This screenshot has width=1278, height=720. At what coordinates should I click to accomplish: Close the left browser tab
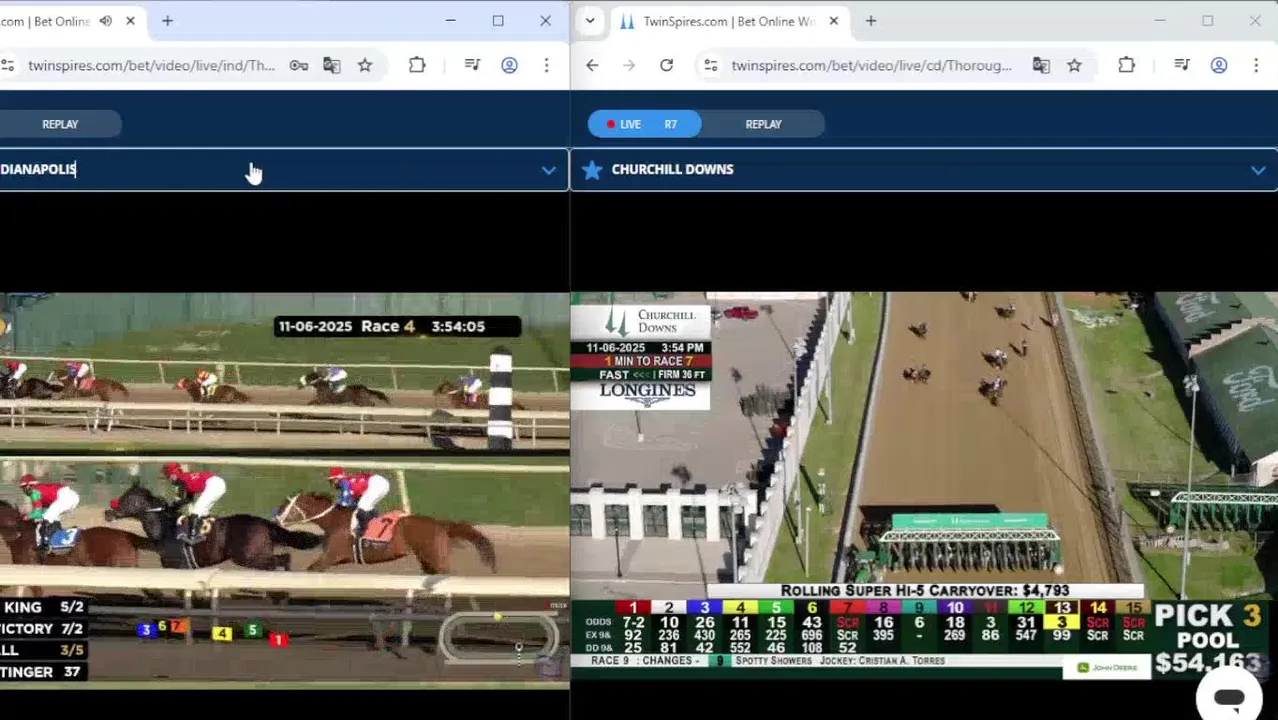click(130, 21)
